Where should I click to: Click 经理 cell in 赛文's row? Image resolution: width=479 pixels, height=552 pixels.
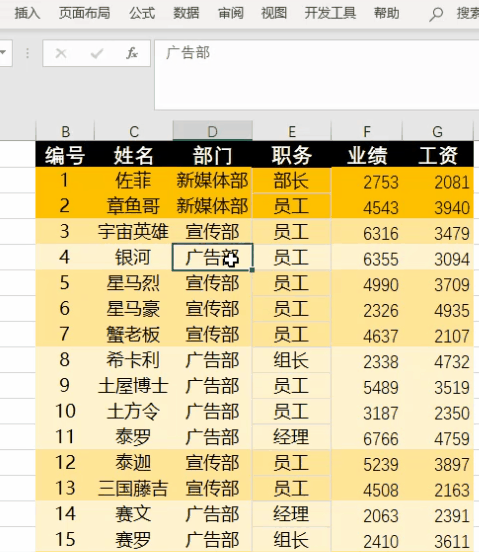coord(292,514)
